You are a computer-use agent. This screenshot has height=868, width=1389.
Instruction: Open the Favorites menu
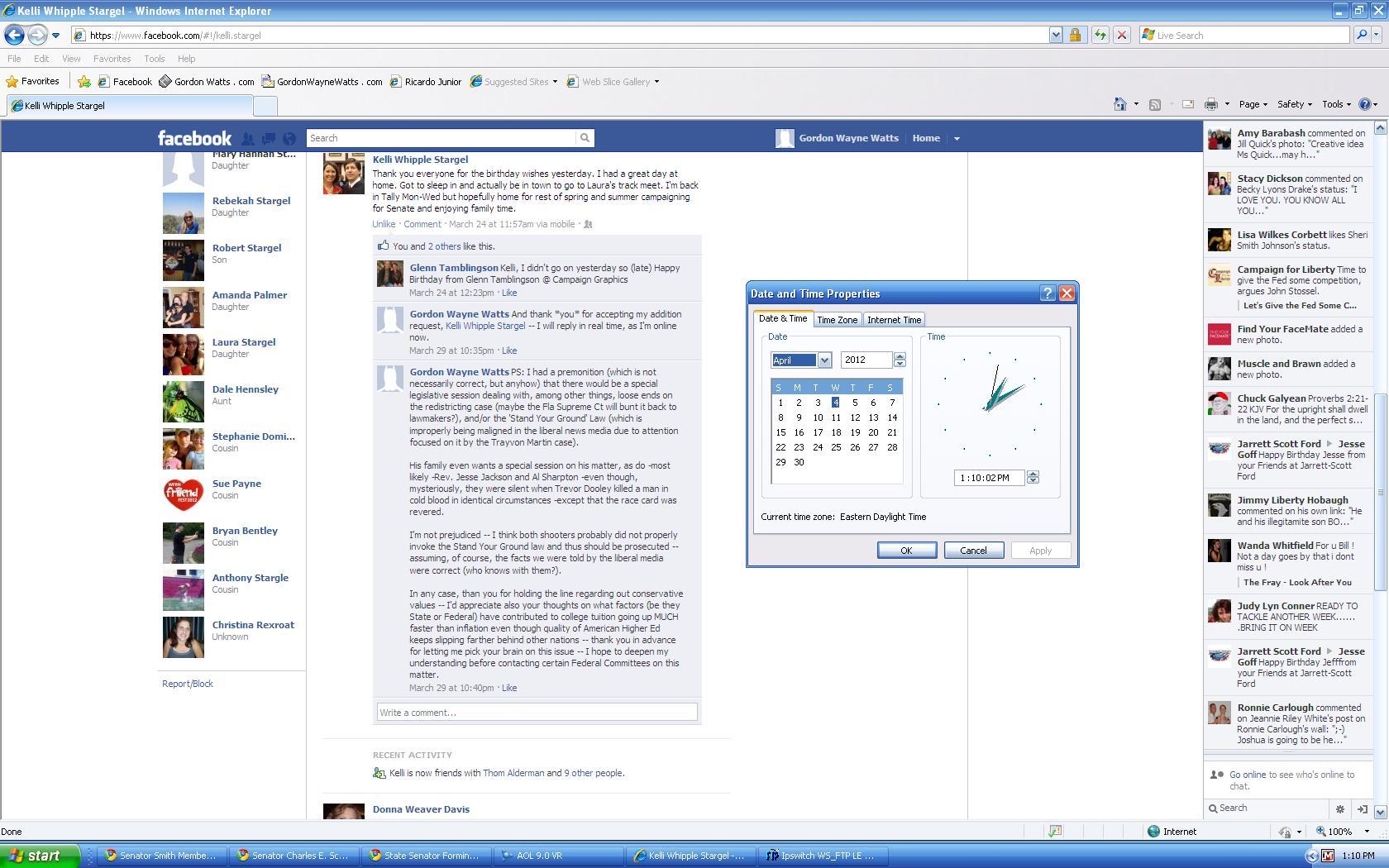pyautogui.click(x=112, y=59)
